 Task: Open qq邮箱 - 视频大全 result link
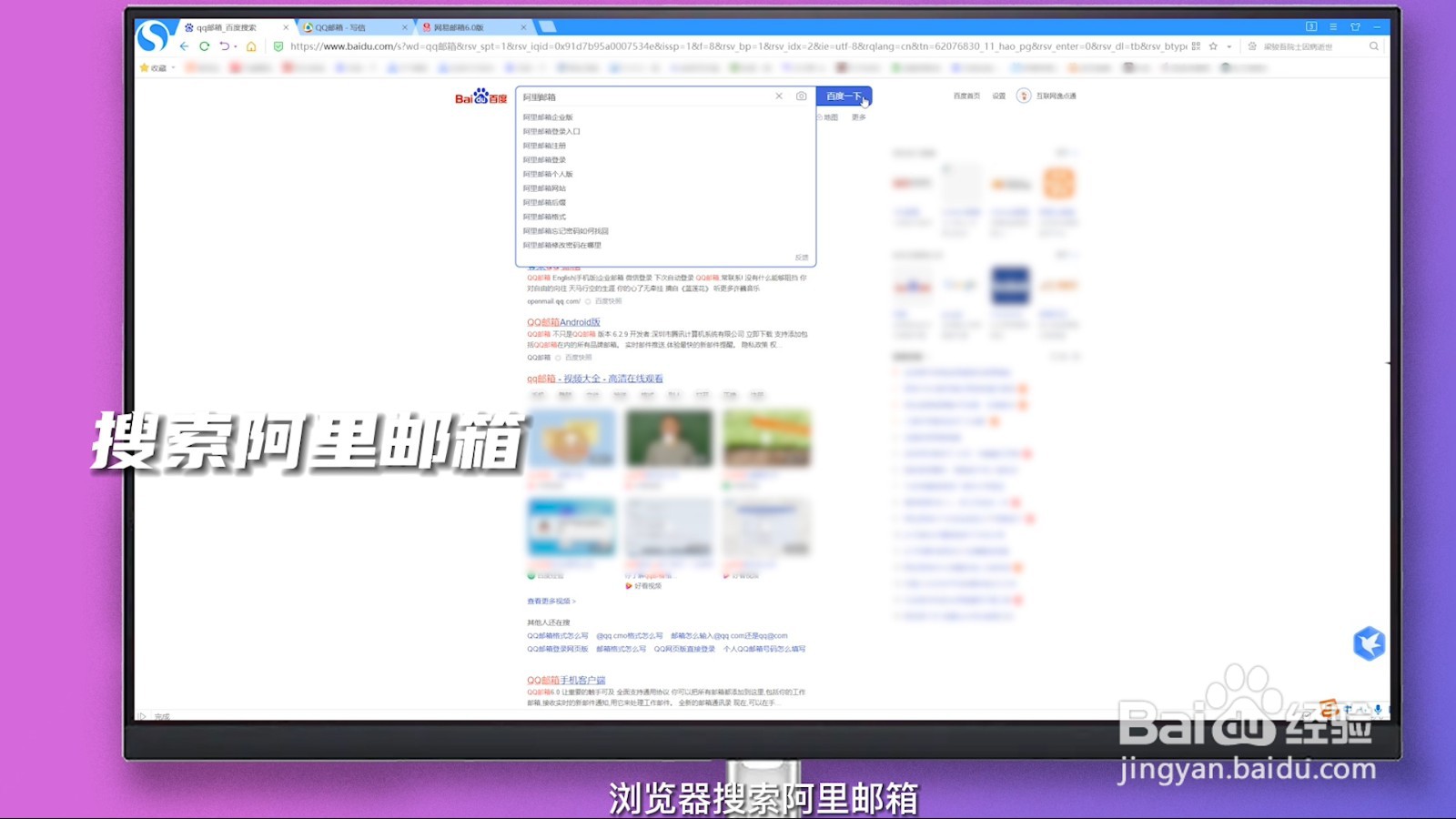[x=595, y=379]
